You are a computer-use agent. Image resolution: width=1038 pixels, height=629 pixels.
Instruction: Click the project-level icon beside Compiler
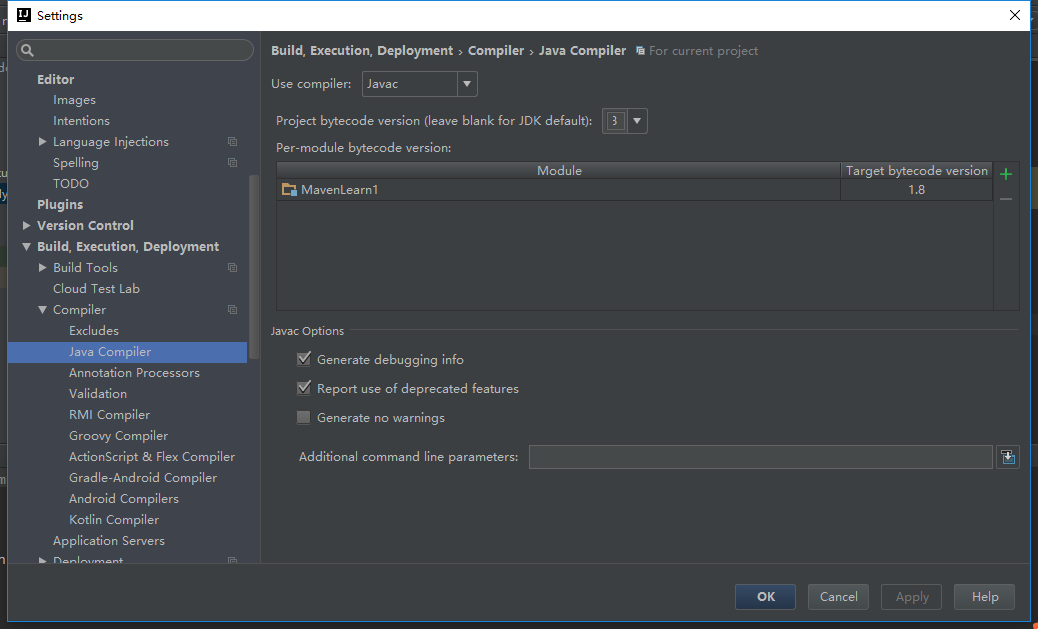(x=232, y=310)
